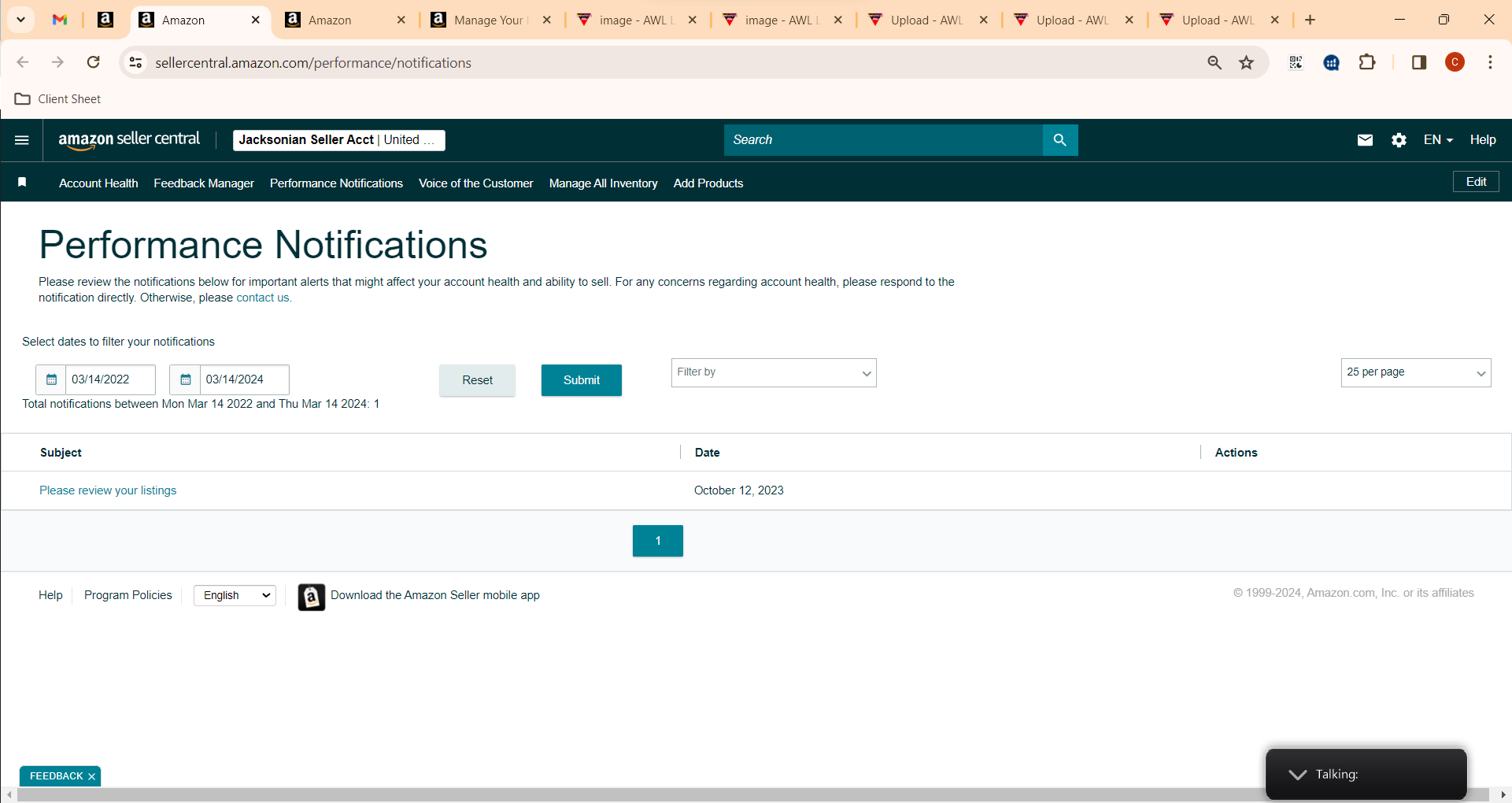Image resolution: width=1512 pixels, height=803 pixels.
Task: Open the Client Sheet bookmark folder
Action: tap(58, 99)
